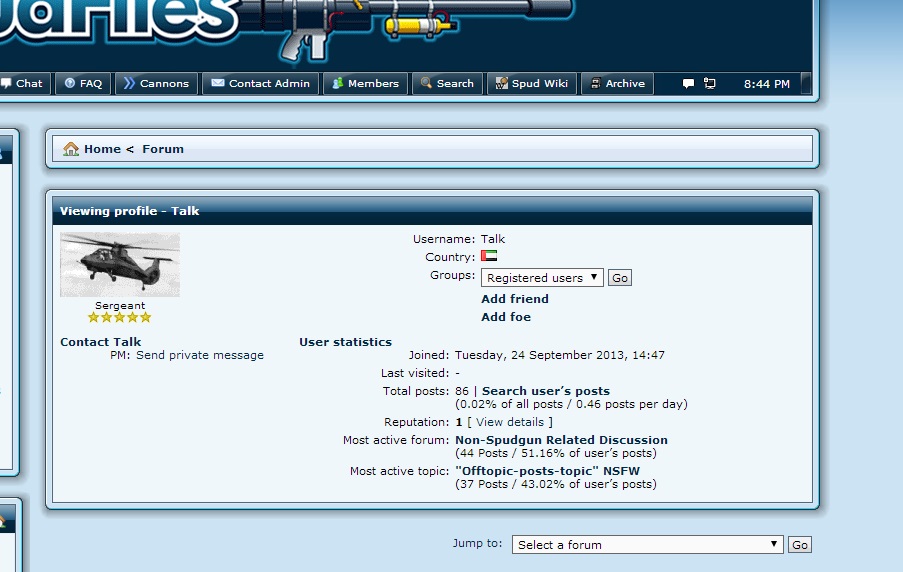Click the helicopter avatar image

[120, 265]
